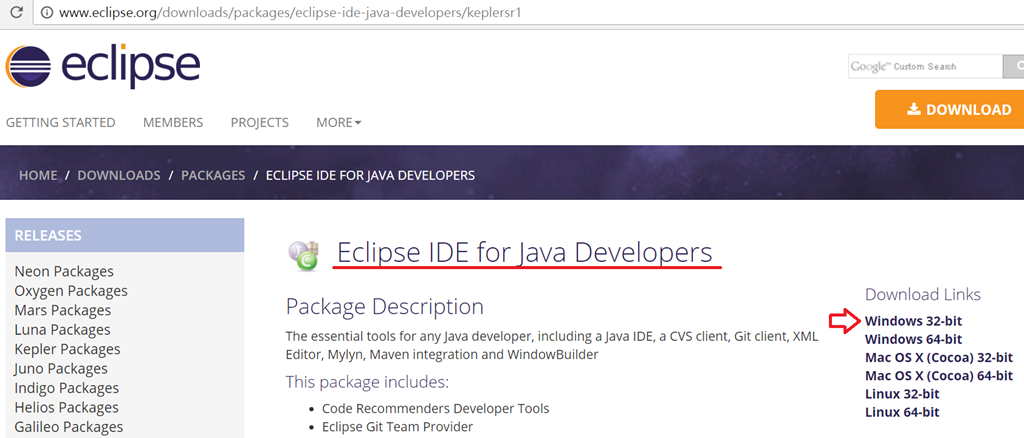
Task: Download the Linux 32-bit package
Action: 902,394
